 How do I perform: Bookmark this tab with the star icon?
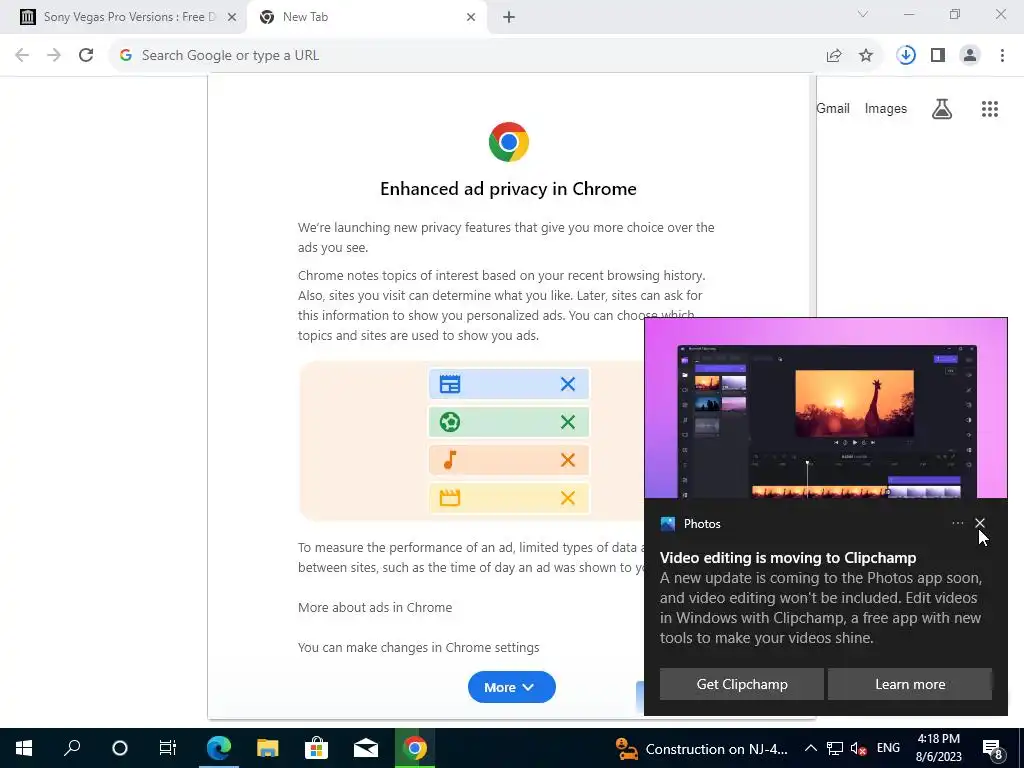(866, 56)
